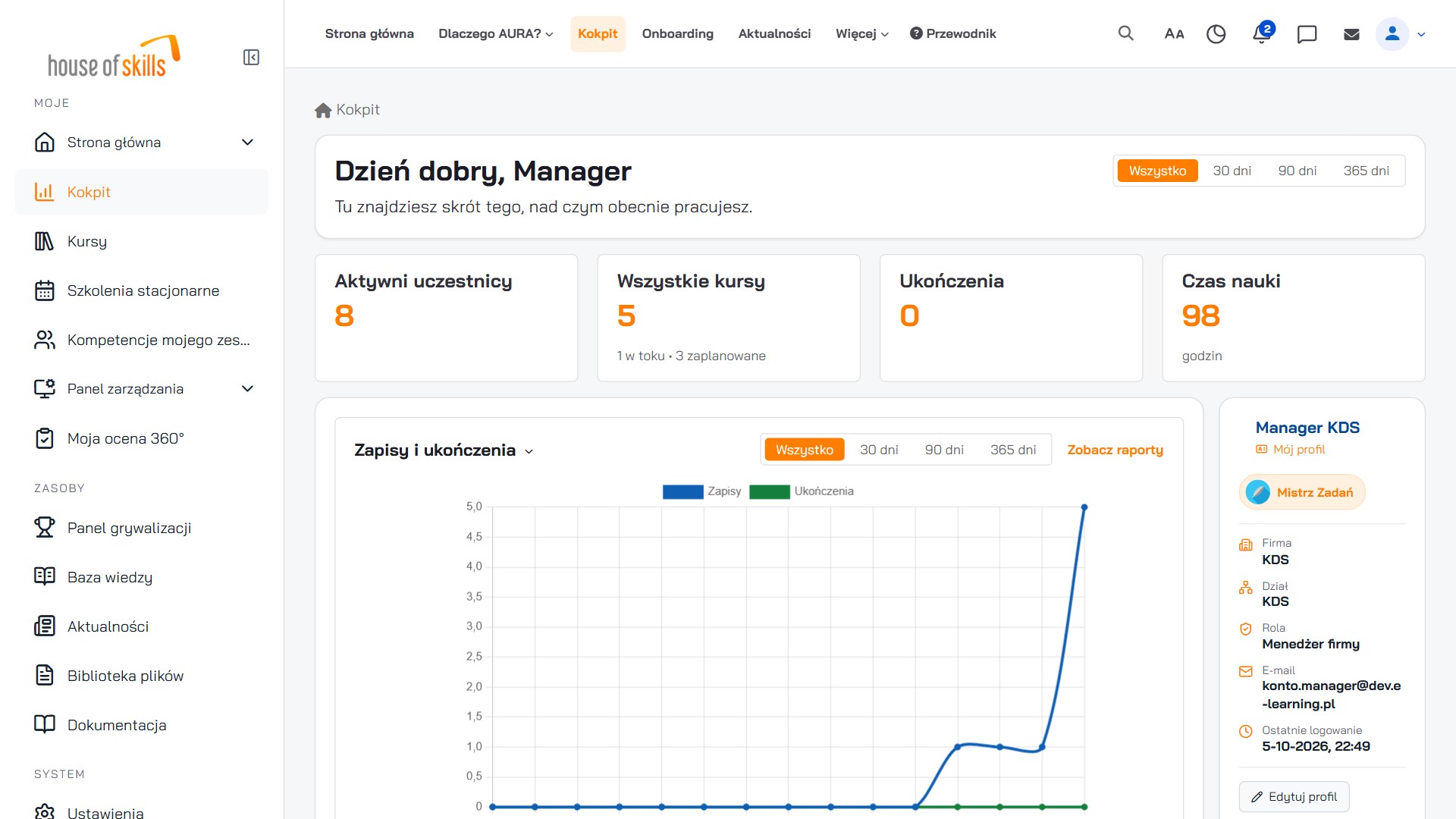Open Panel grywalizacji trophy item

pos(142,528)
